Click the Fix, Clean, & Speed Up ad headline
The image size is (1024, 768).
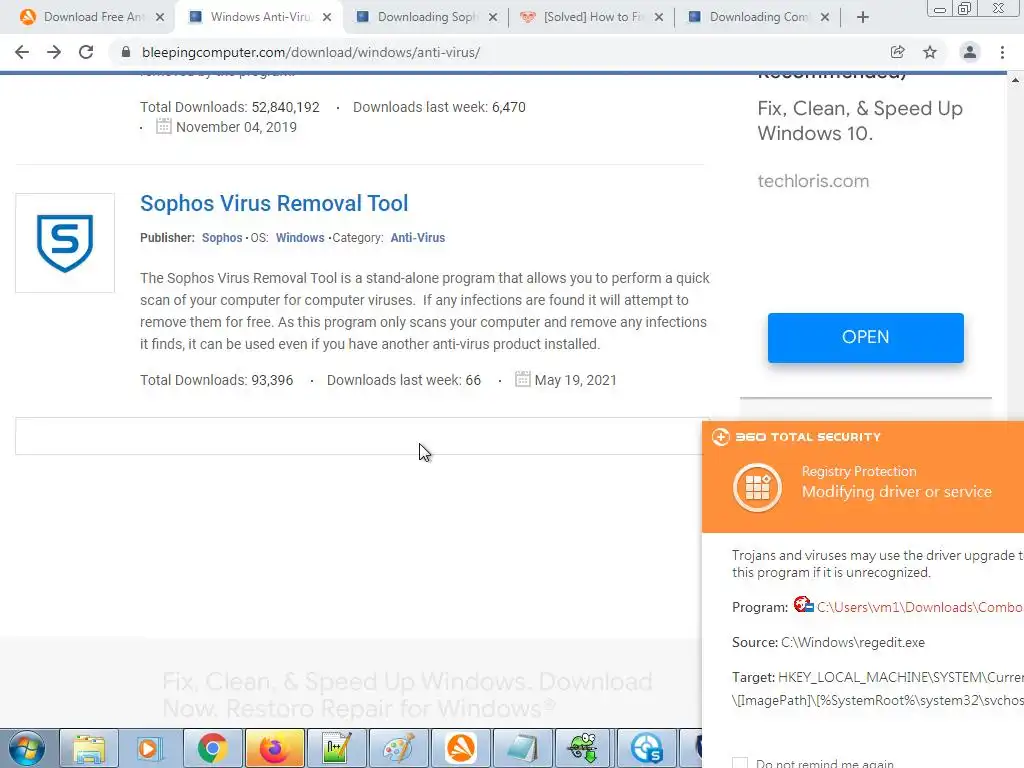(859, 121)
